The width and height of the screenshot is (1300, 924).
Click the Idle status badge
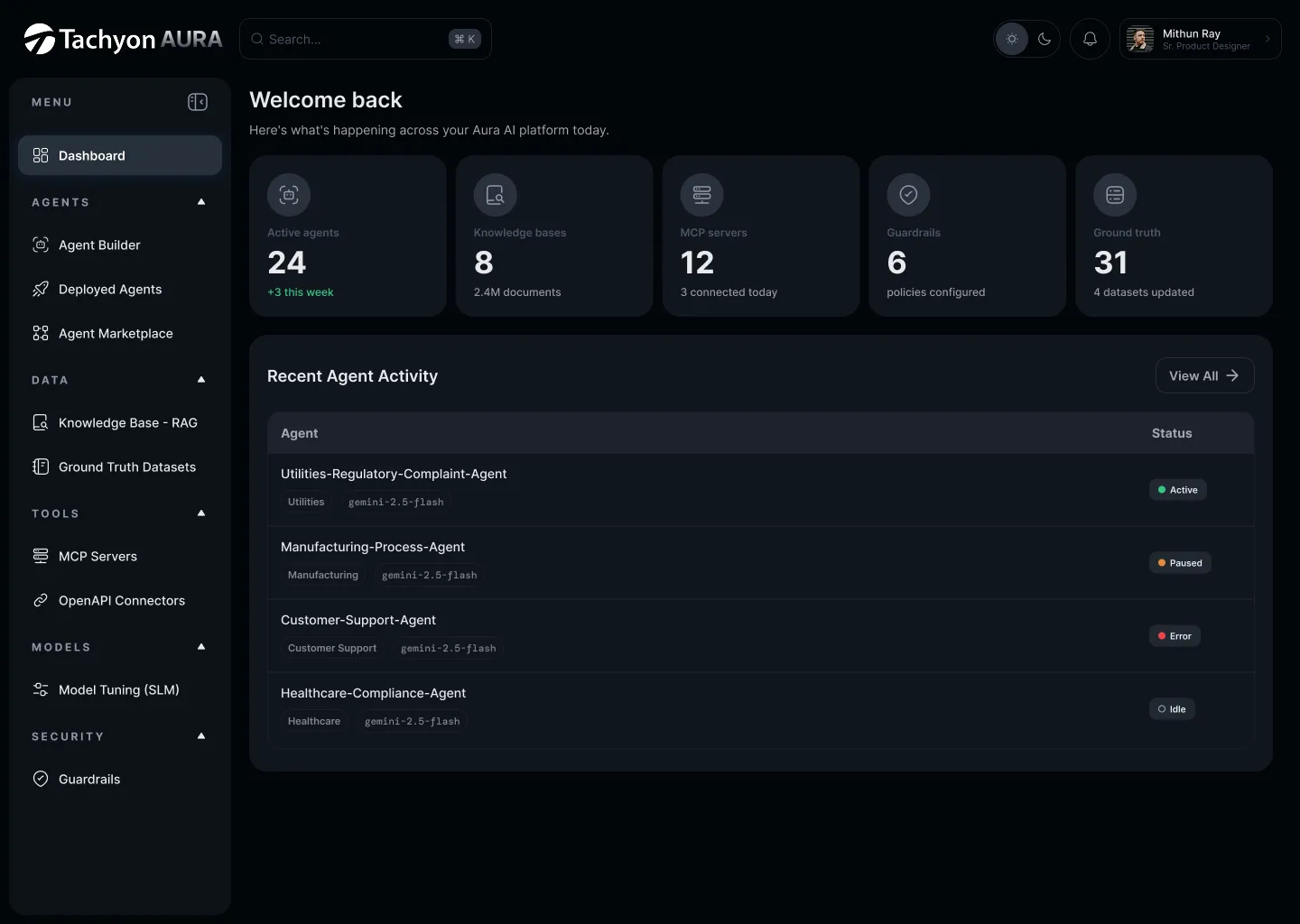tap(1172, 709)
